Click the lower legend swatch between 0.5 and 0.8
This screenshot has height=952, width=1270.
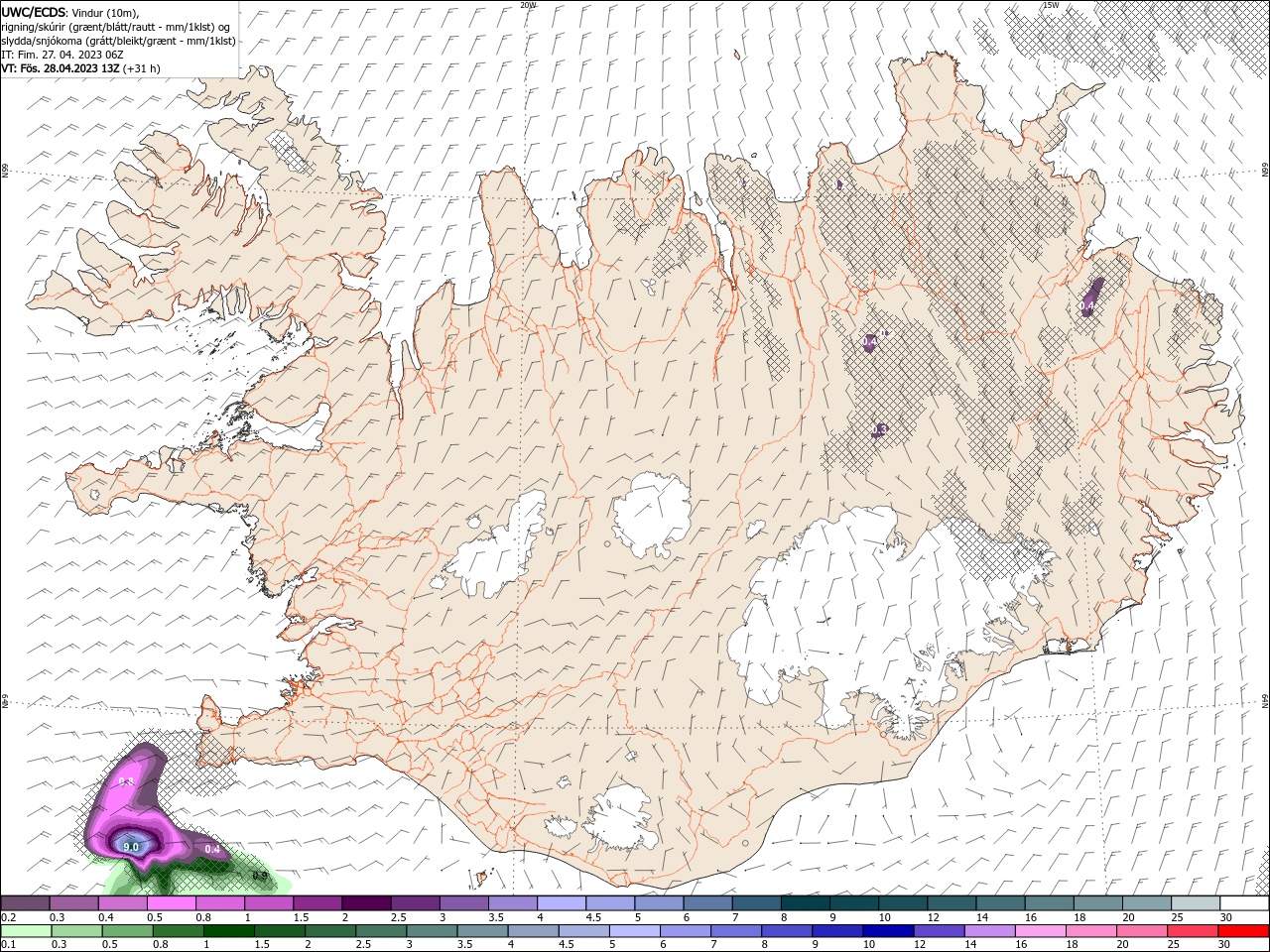[x=128, y=931]
